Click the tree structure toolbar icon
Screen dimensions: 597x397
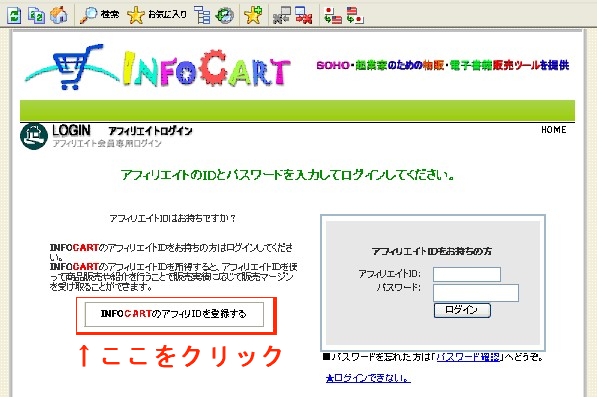202,15
